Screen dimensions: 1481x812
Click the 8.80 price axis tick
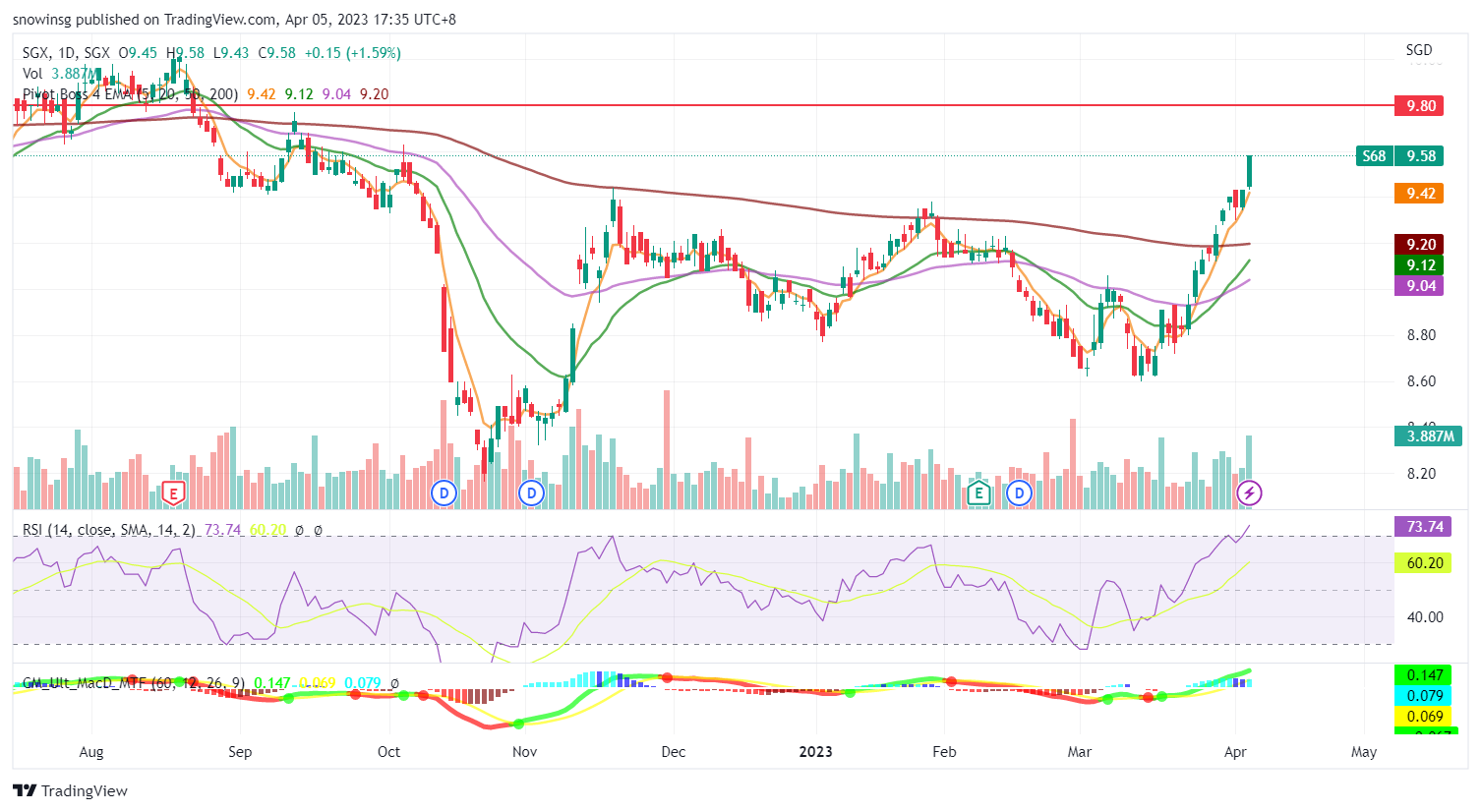coord(1421,334)
